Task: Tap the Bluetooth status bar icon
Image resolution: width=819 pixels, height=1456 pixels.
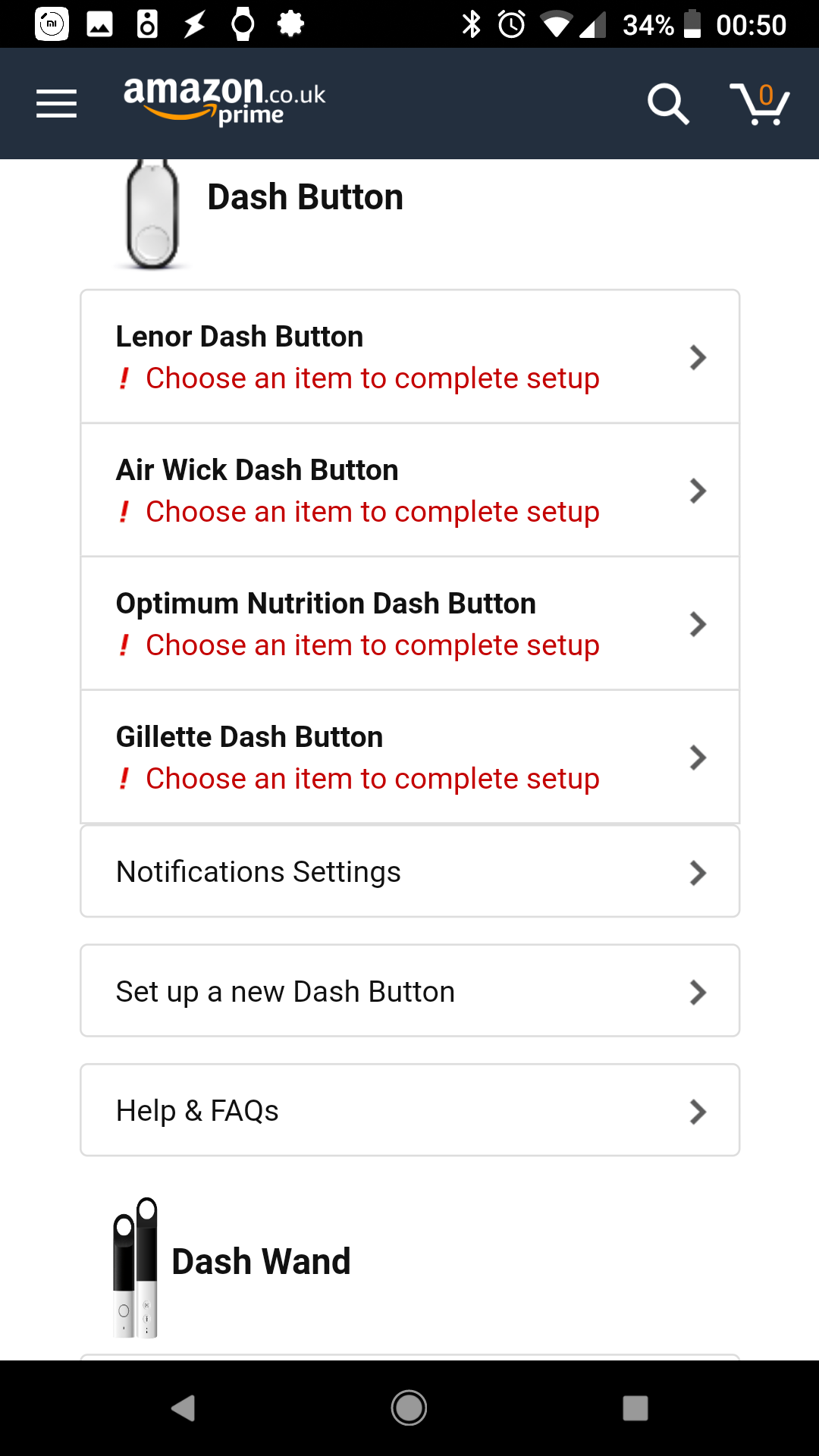Action: tap(472, 24)
